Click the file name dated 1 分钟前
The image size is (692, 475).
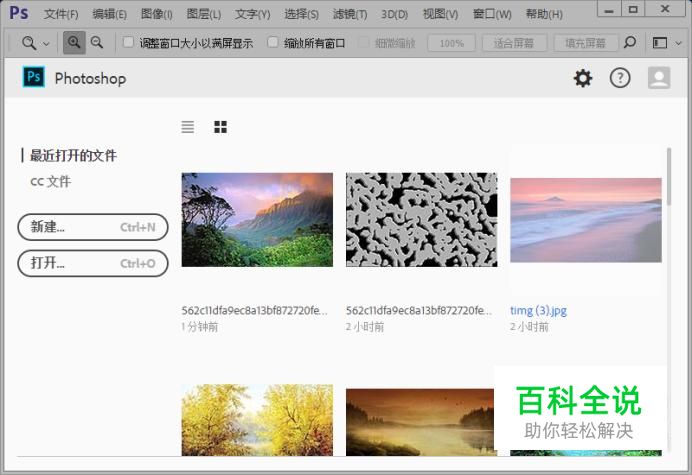coord(255,310)
